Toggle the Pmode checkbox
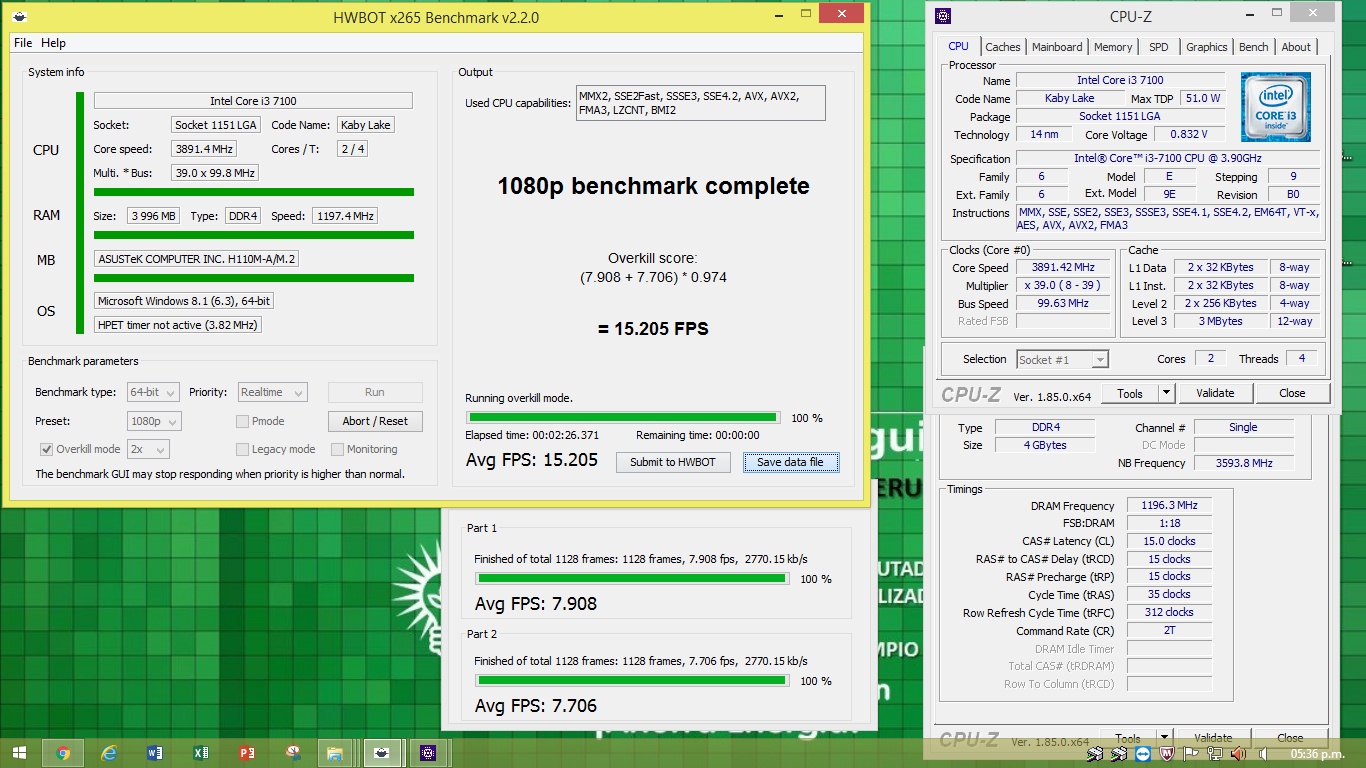 tap(243, 421)
